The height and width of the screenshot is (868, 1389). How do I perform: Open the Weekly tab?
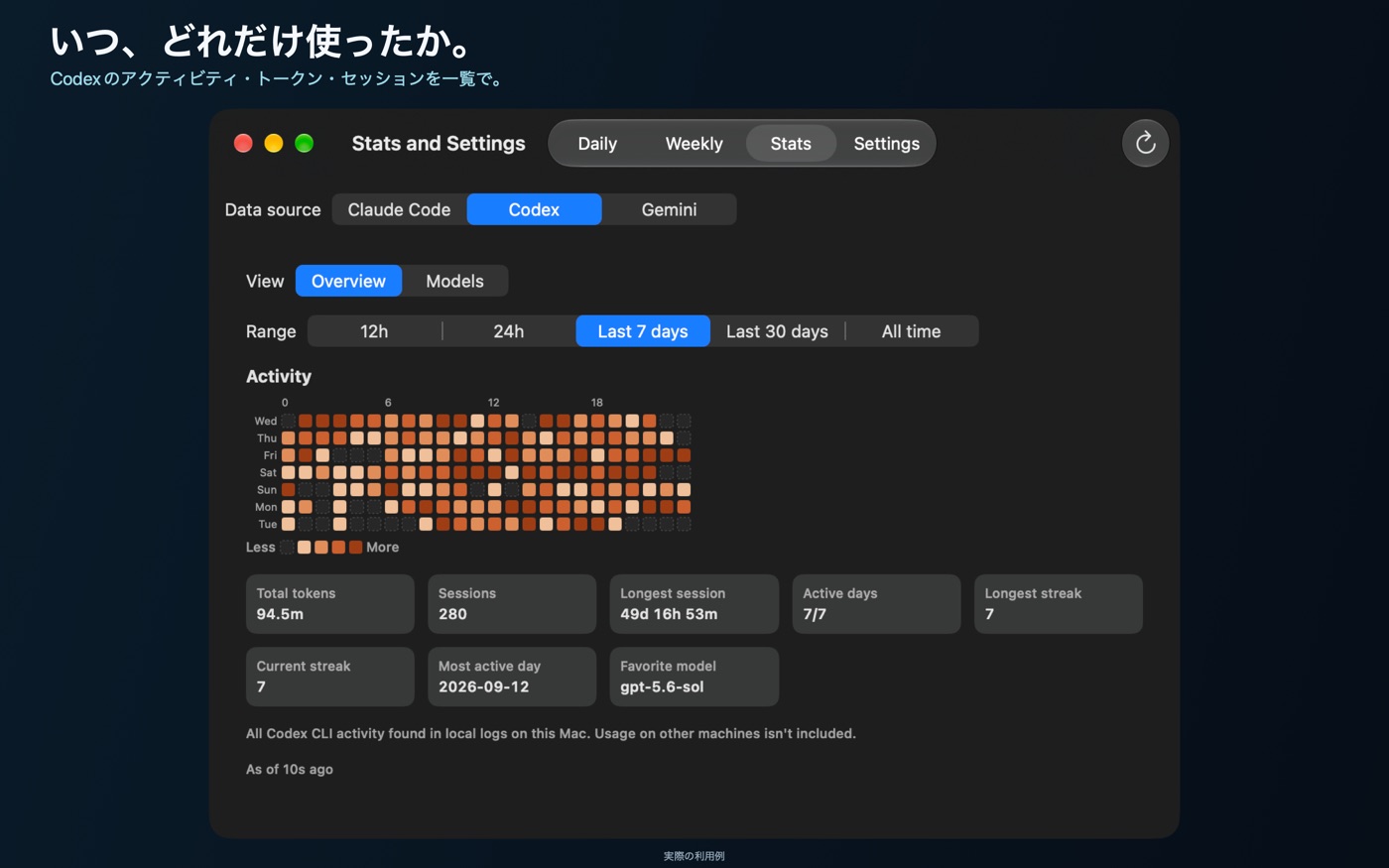click(x=694, y=144)
